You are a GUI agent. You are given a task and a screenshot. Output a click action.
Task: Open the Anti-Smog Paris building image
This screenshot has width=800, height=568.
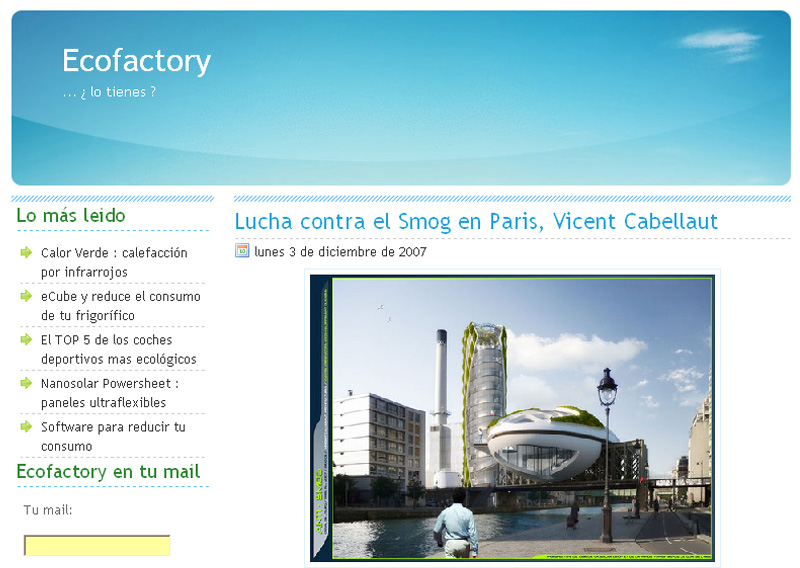(x=512, y=418)
